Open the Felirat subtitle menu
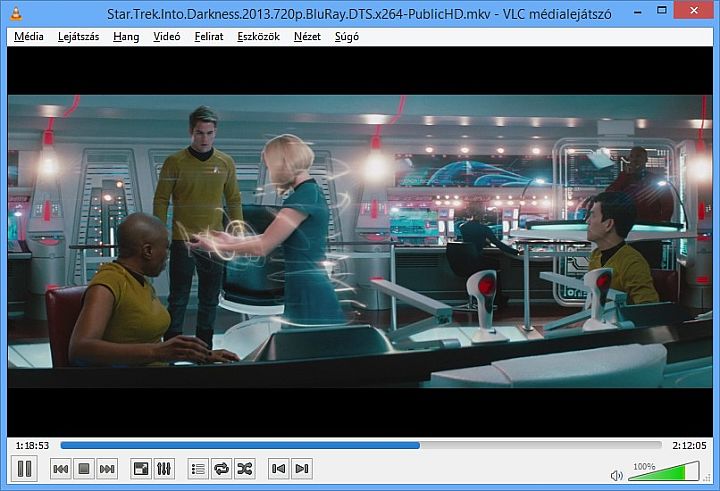720x491 pixels. tap(209, 37)
